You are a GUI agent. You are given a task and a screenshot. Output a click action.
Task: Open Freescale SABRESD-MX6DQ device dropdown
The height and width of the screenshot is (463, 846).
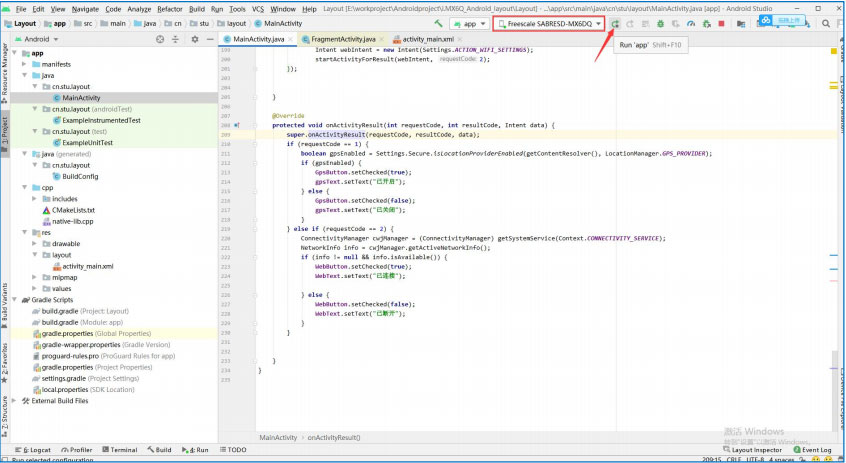point(548,24)
